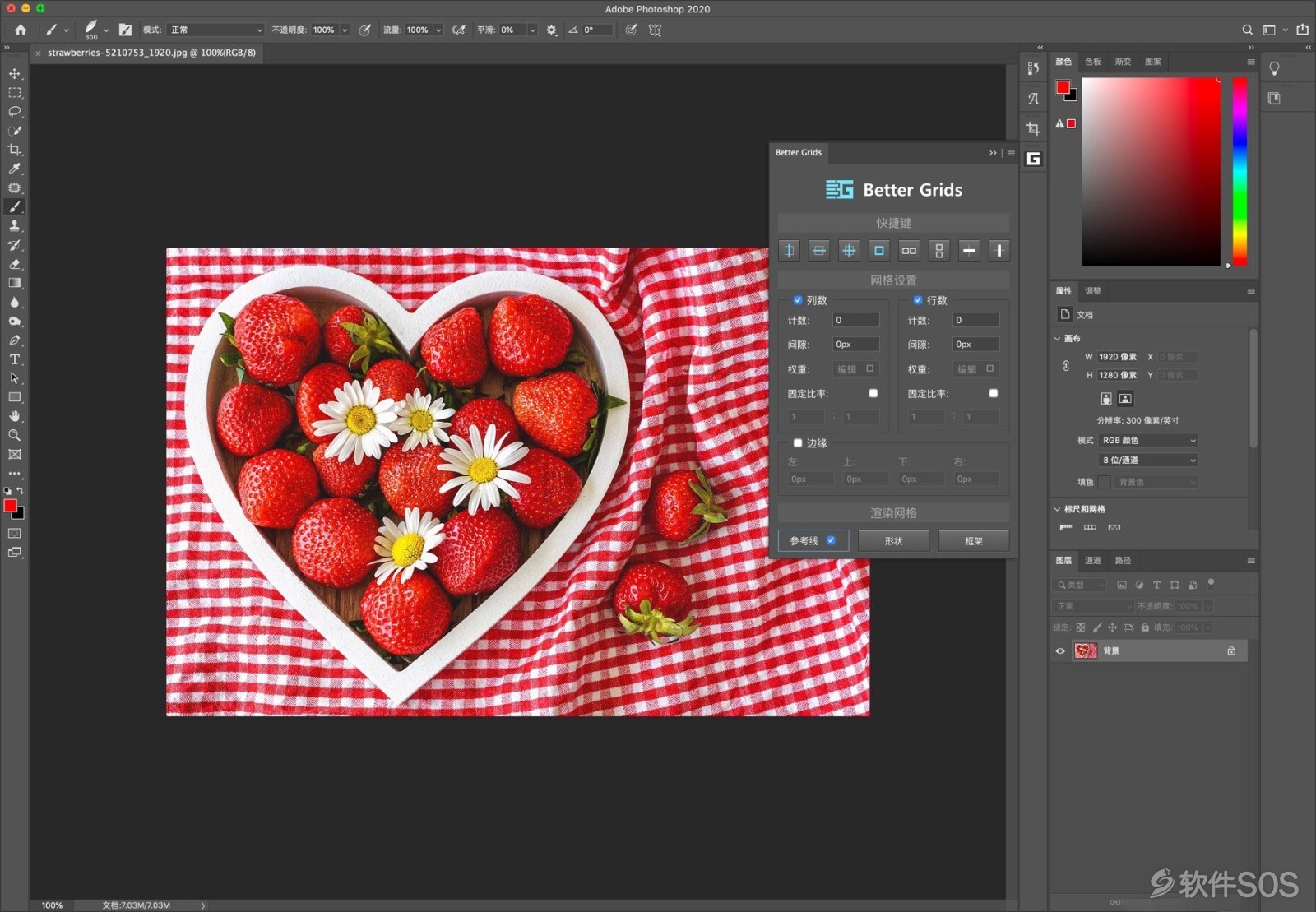Collapse the 画布 canvas section
The height and width of the screenshot is (912, 1316).
point(1058,339)
